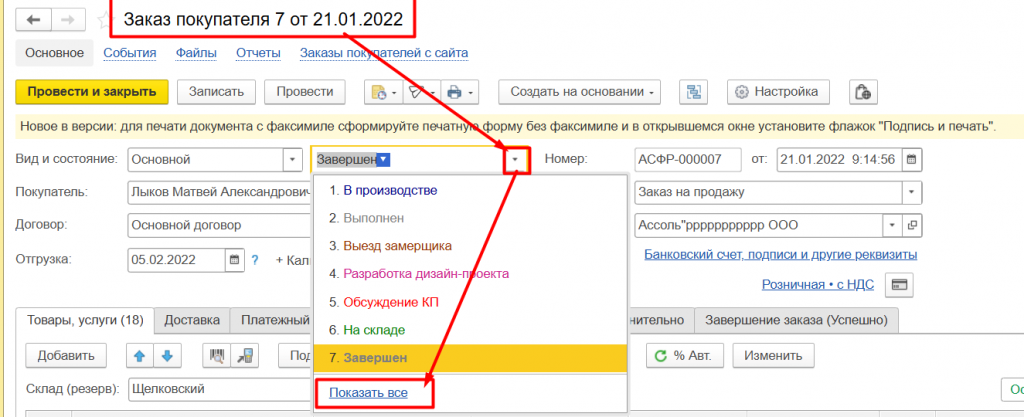Click the Покупатель field 'Лыков Матвей Александрович'

pos(219,193)
